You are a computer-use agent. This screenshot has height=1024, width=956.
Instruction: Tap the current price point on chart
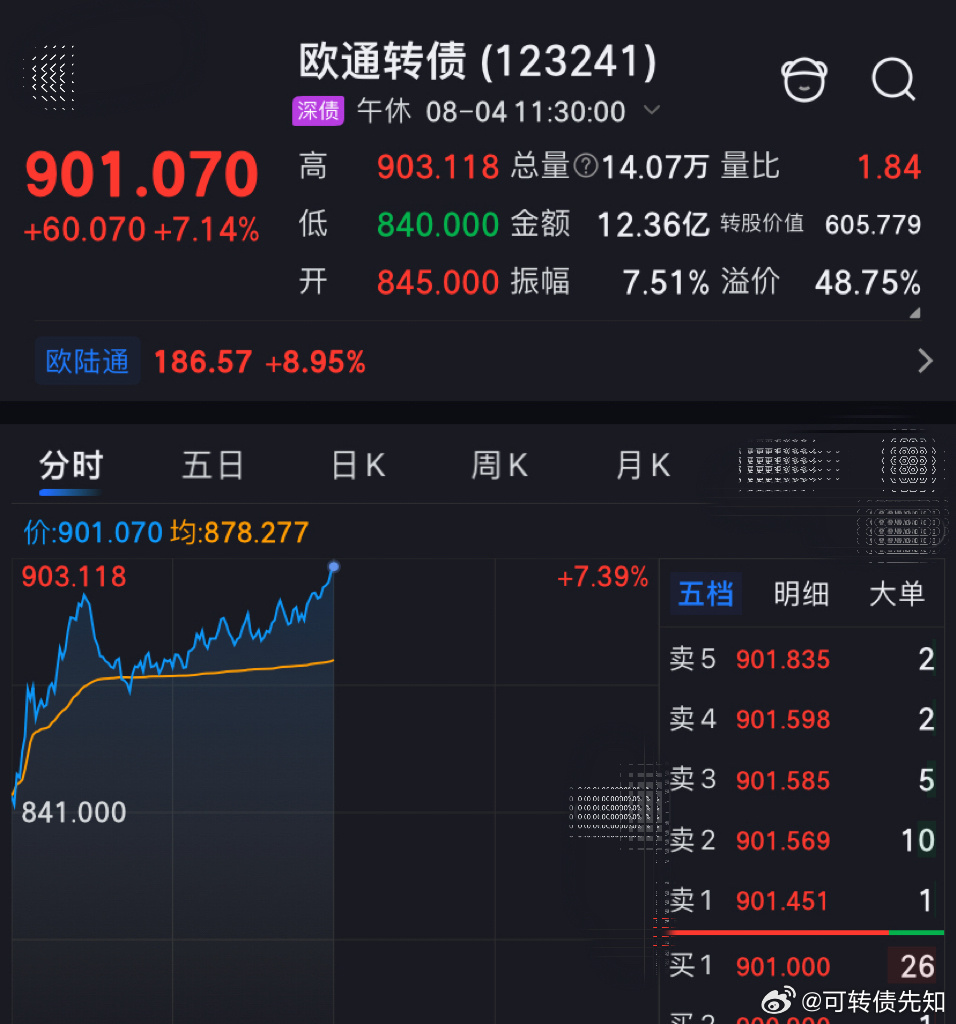(334, 566)
